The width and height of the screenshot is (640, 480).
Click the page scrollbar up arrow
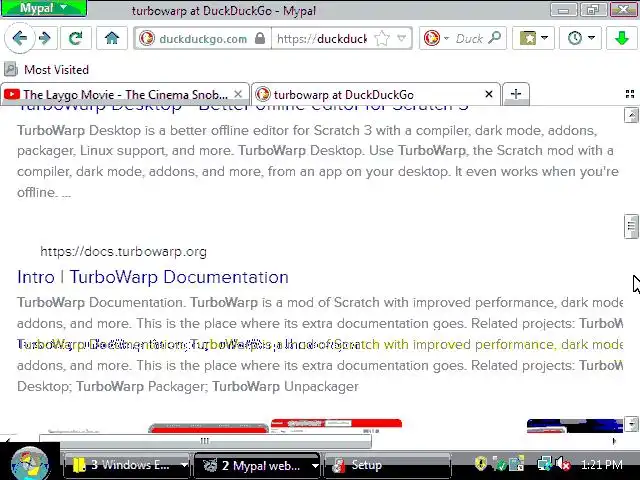(x=631, y=115)
